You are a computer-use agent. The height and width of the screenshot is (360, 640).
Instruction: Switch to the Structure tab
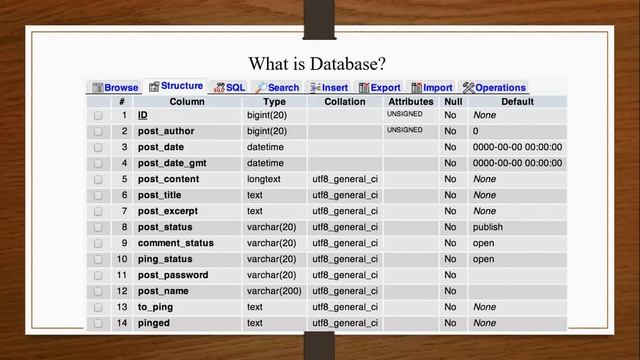tap(176, 86)
